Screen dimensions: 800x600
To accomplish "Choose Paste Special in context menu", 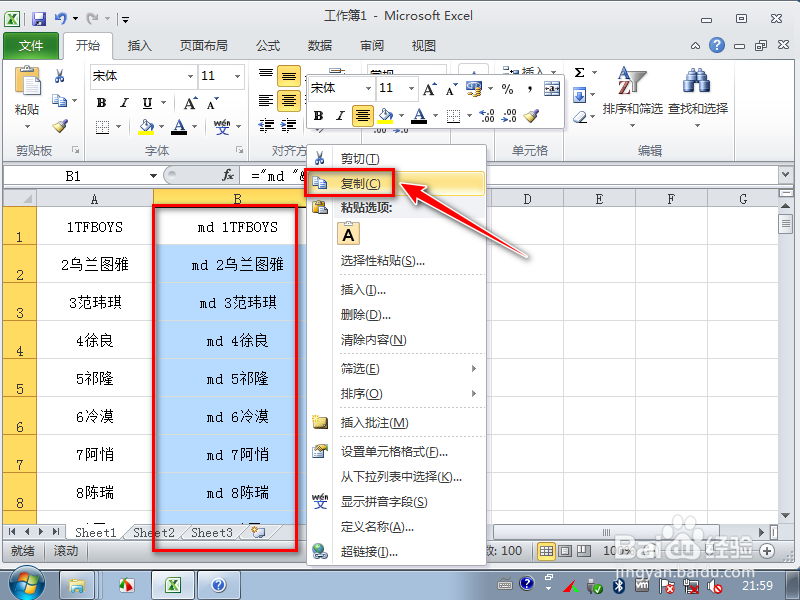I will [x=395, y=261].
